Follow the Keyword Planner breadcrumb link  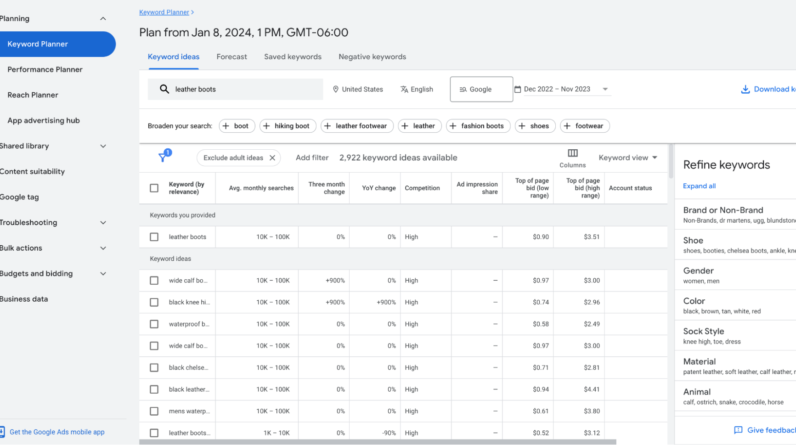coord(164,12)
